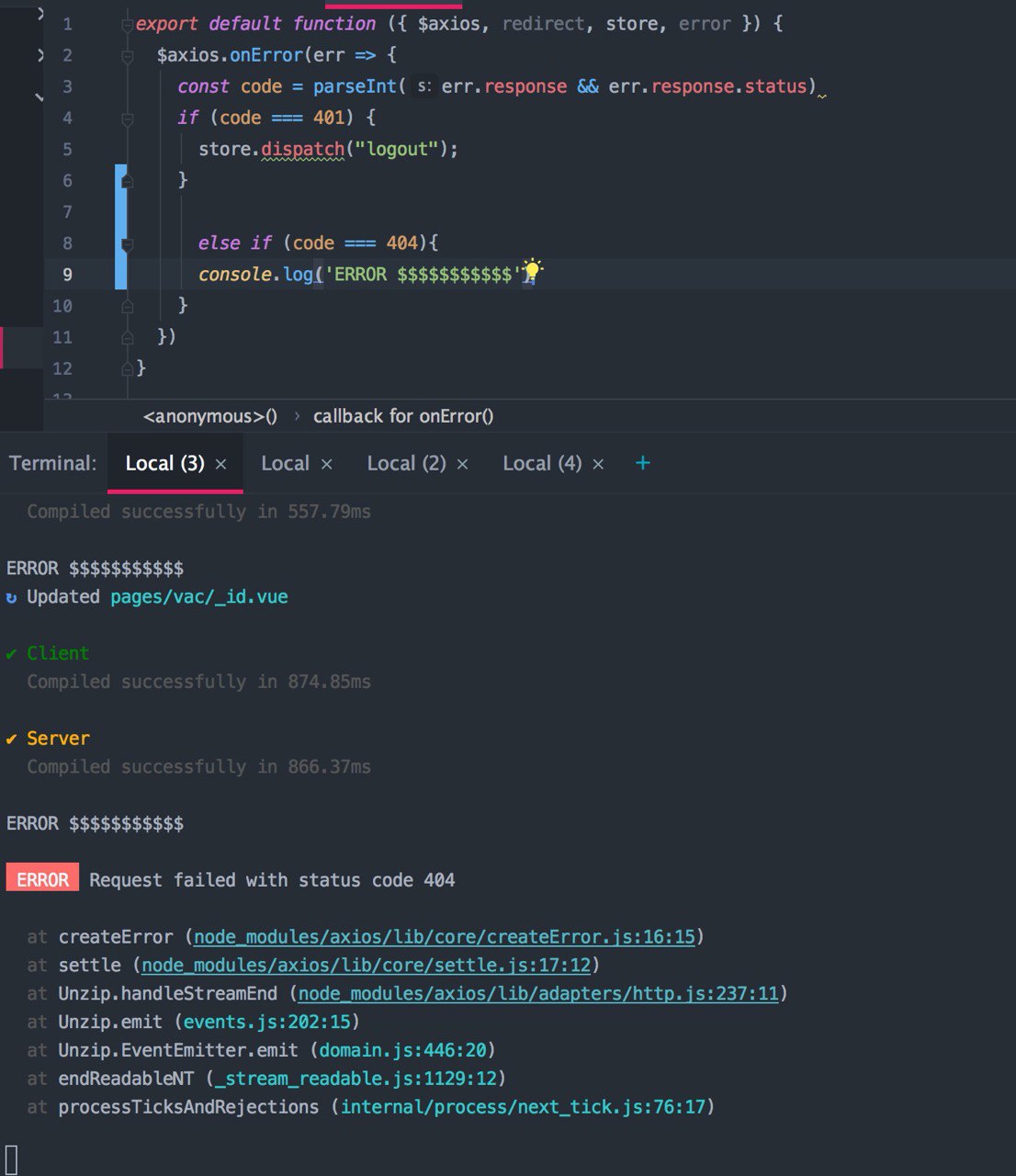Click the orange Server status line
The image size is (1016, 1176).
tap(48, 739)
